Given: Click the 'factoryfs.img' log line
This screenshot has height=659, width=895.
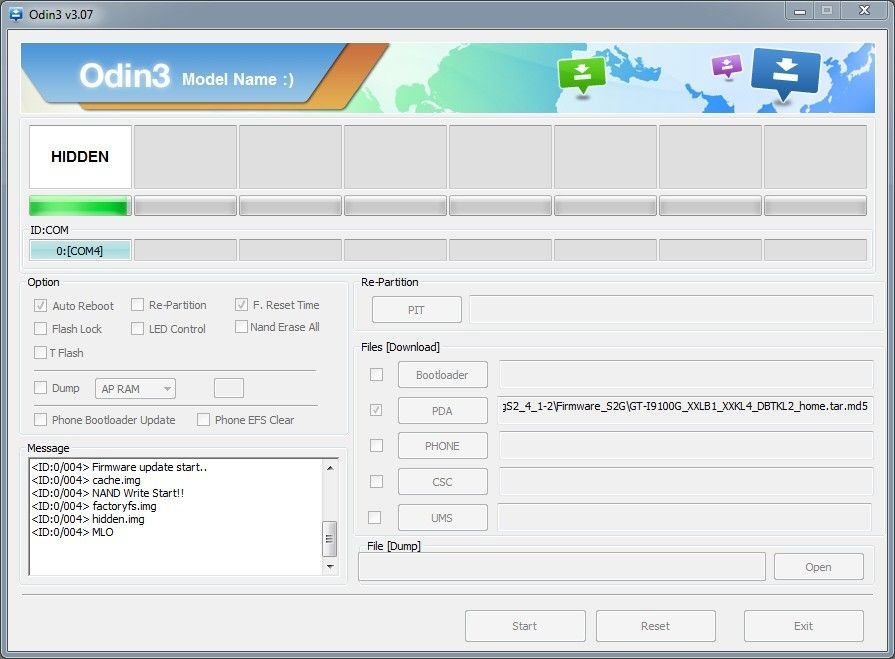Looking at the screenshot, I should pos(94,506).
